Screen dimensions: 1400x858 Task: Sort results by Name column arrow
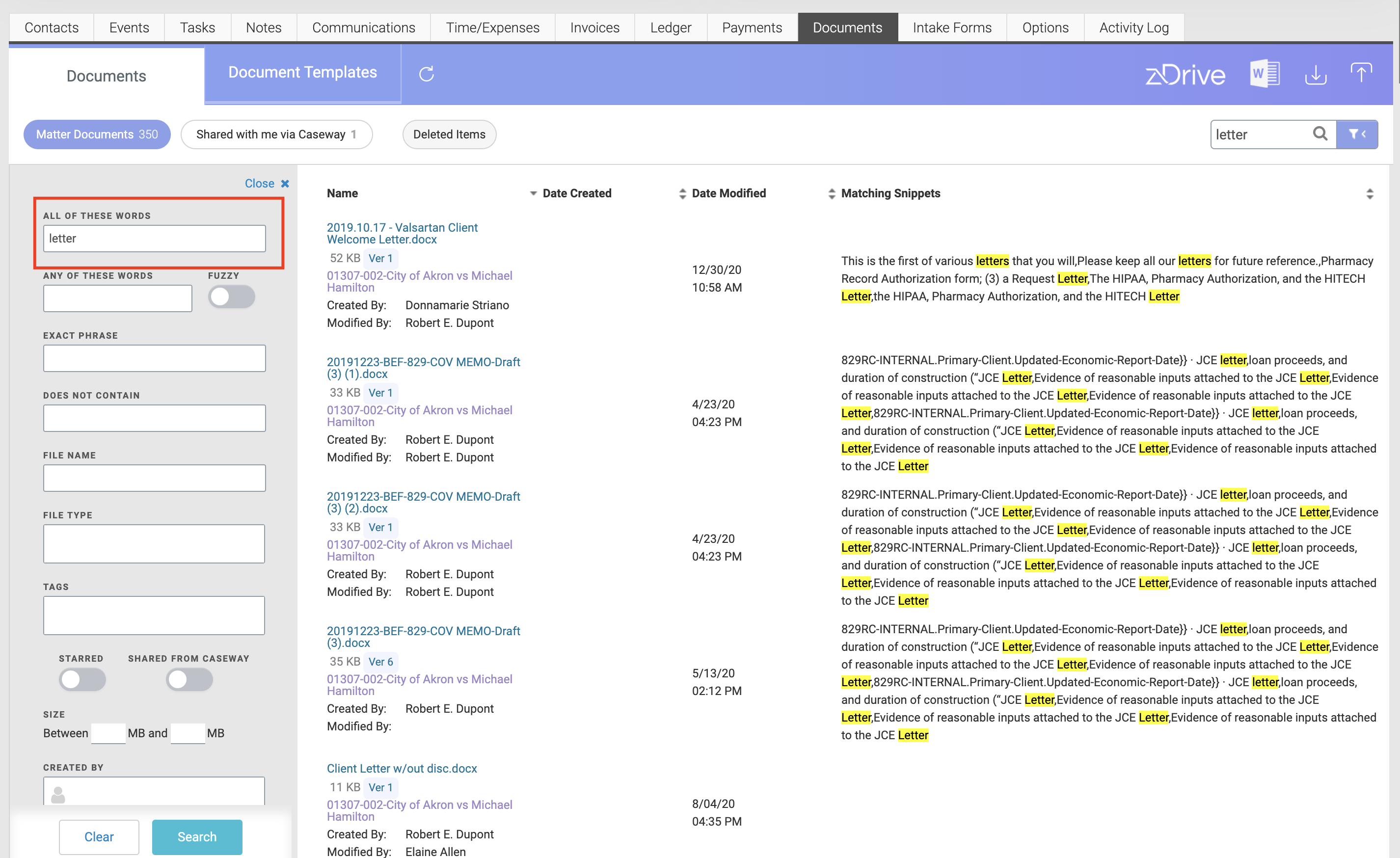pyautogui.click(x=533, y=194)
